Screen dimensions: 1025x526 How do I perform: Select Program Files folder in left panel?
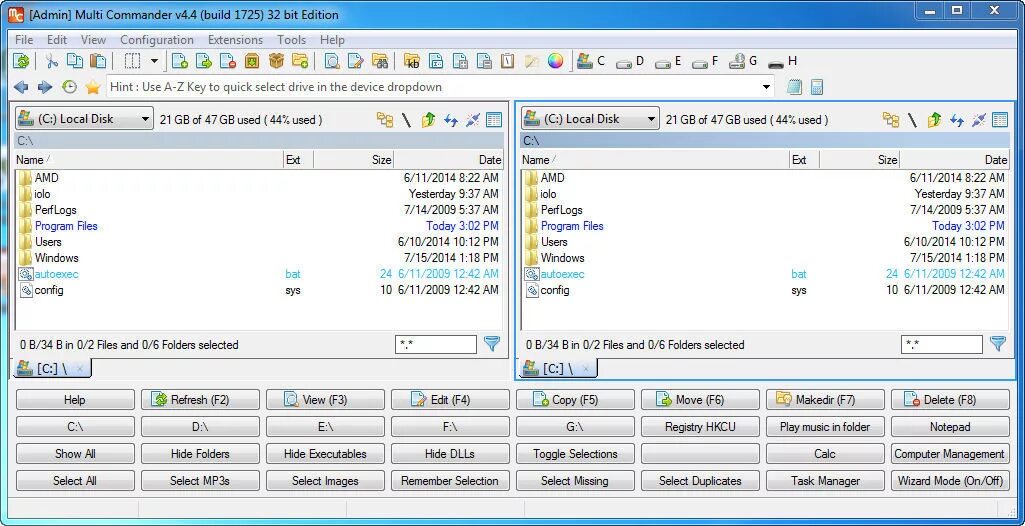[259, 226]
